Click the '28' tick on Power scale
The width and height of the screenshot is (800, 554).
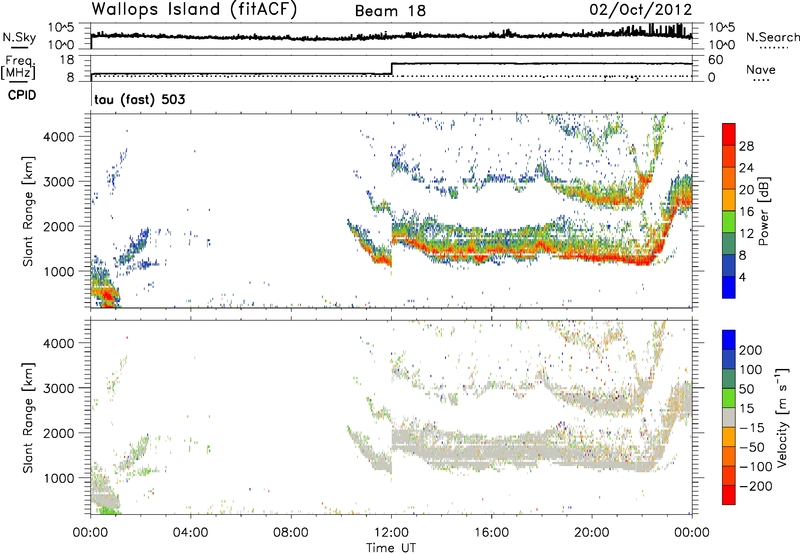pyautogui.click(x=746, y=146)
